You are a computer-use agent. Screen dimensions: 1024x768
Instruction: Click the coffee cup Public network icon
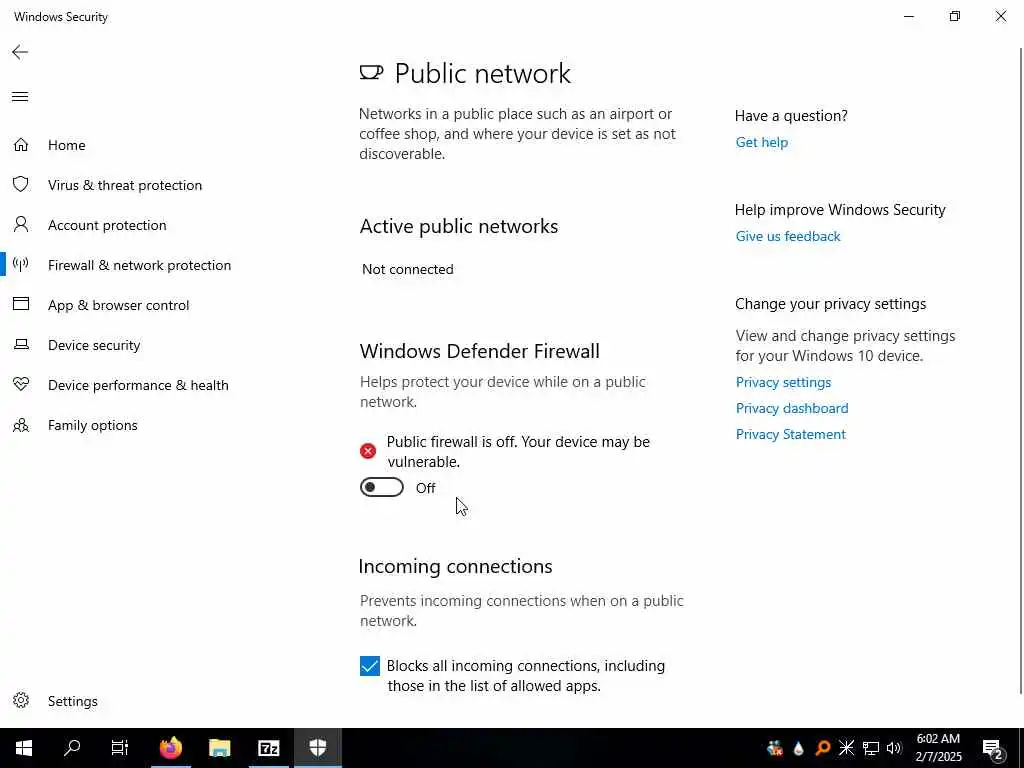coord(371,72)
